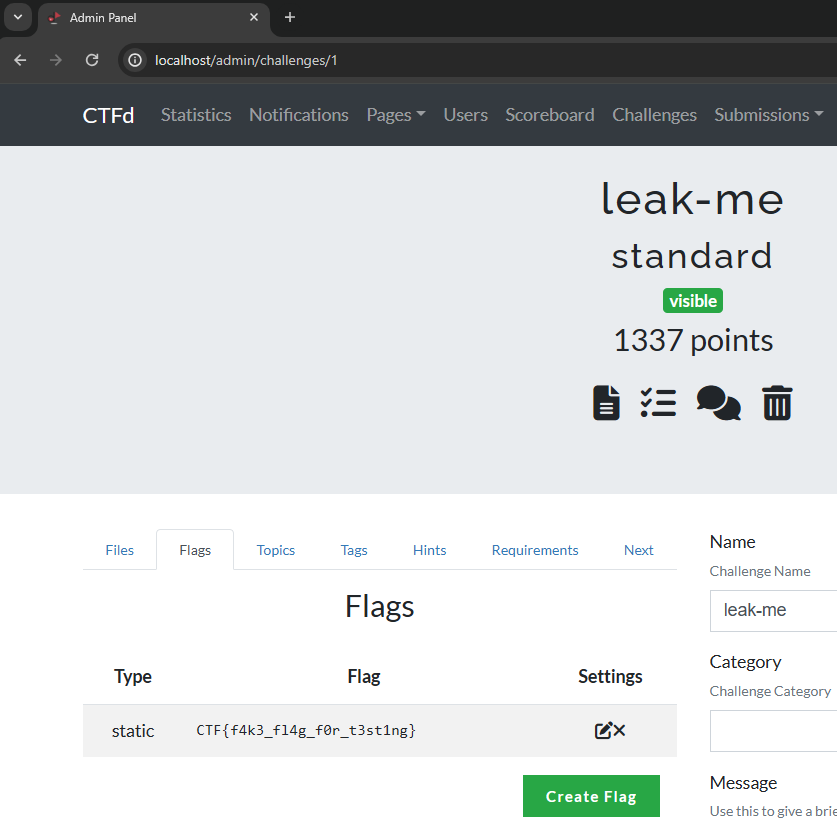
Task: Click the green 'visible' badge
Action: [x=693, y=301]
